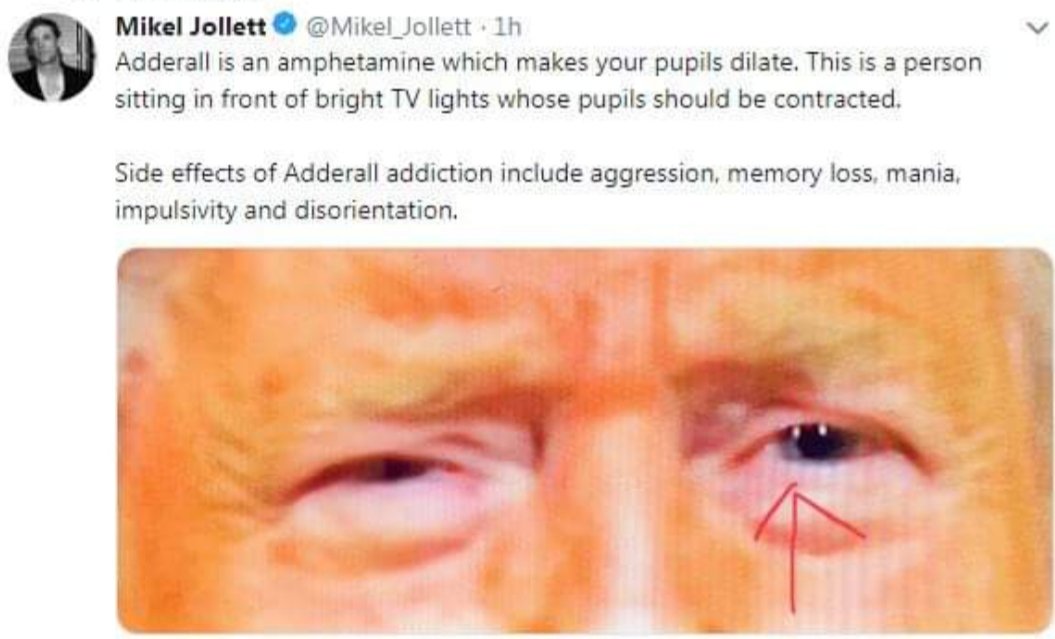Screen dimensions: 1055x639
Task: Open the 1h timestamp link
Action: (508, 27)
